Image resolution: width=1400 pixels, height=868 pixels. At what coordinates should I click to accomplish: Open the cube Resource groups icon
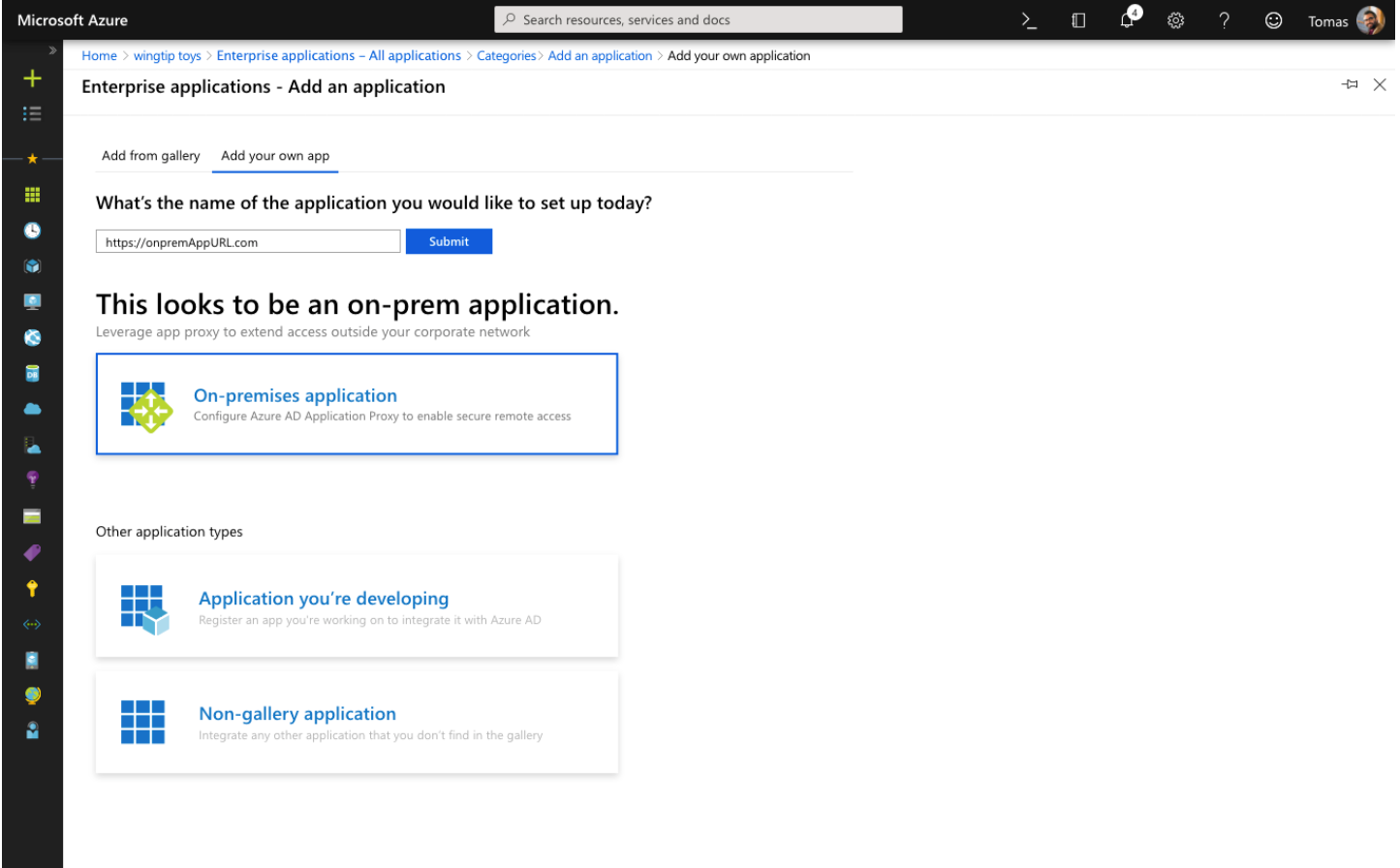(x=32, y=266)
